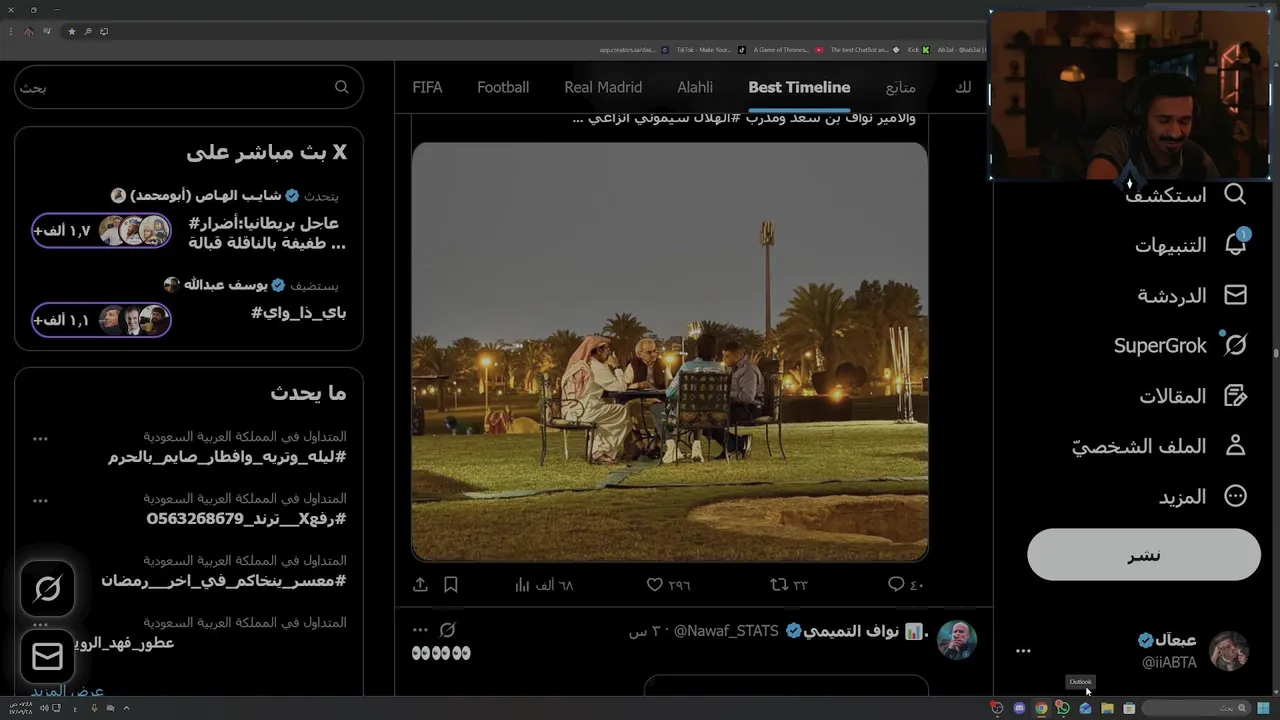Open the notifications bell (التنبيهات)
Screen dimensions: 1280x720
tap(1236, 244)
